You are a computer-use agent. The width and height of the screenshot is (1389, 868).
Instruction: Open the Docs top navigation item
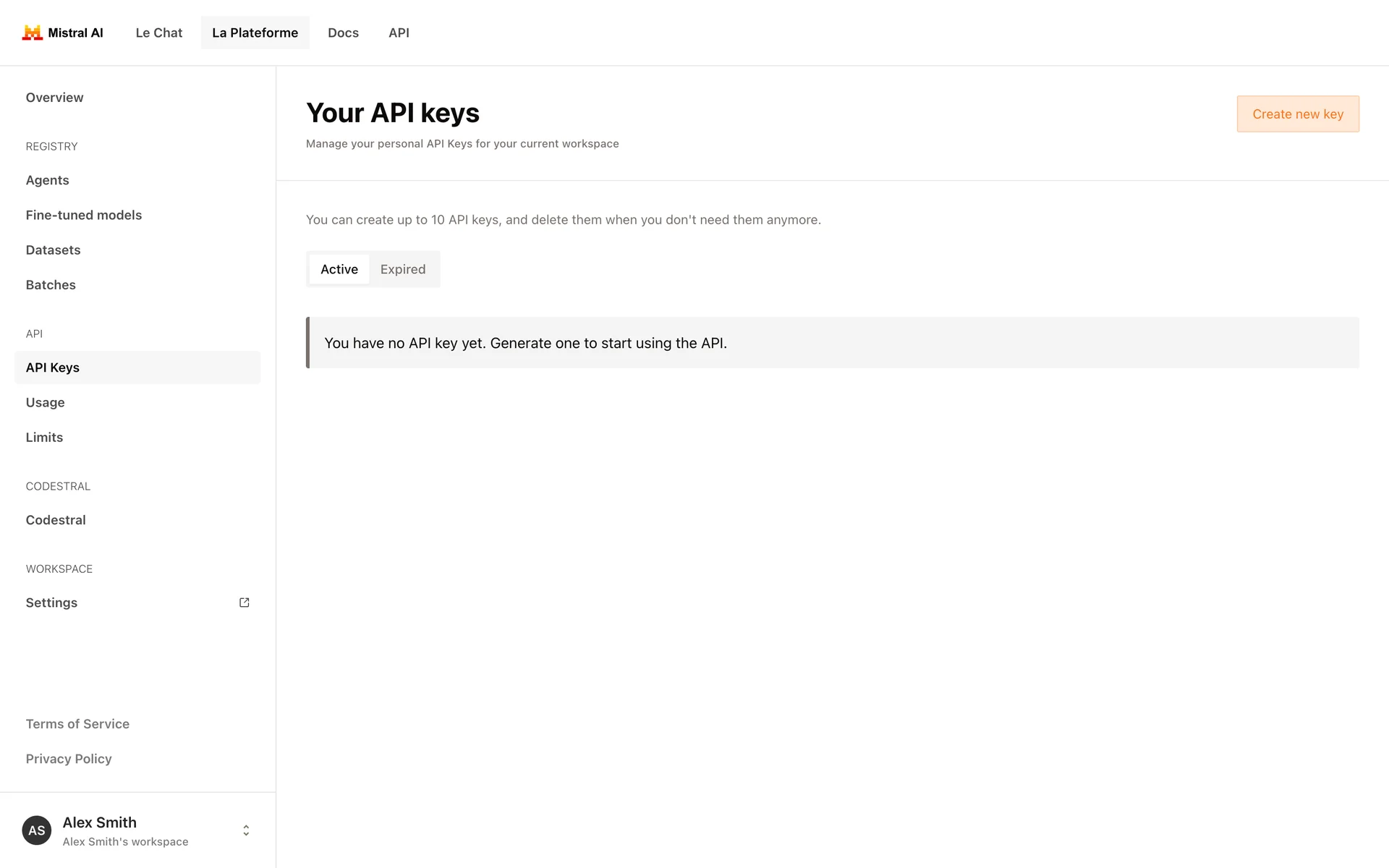pos(343,33)
